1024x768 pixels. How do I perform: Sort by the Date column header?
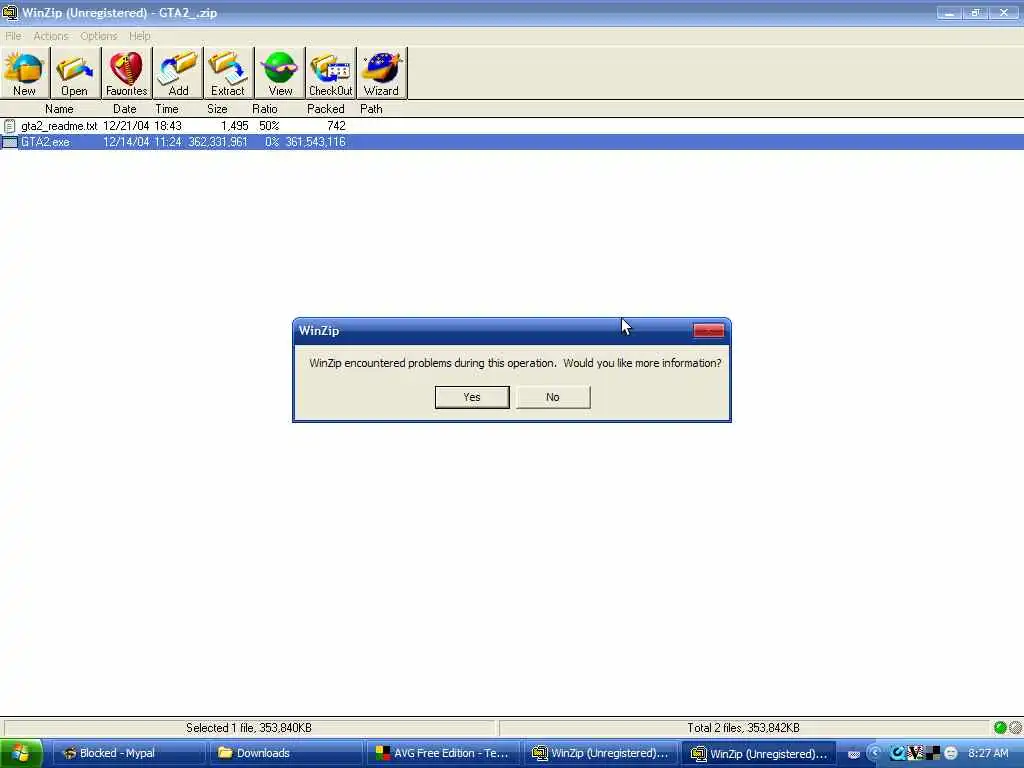click(x=125, y=109)
